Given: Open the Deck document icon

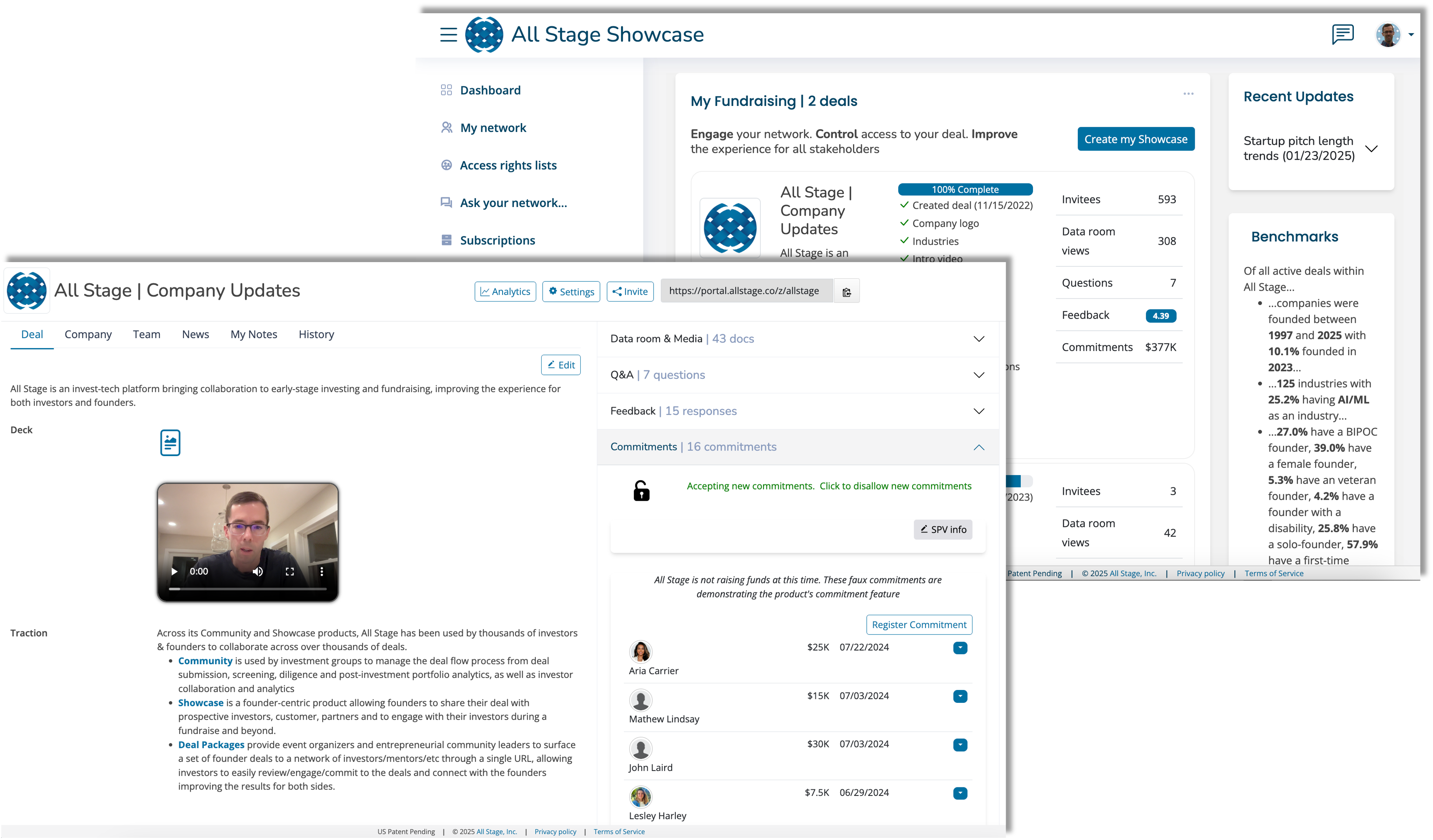Looking at the screenshot, I should pyautogui.click(x=170, y=443).
